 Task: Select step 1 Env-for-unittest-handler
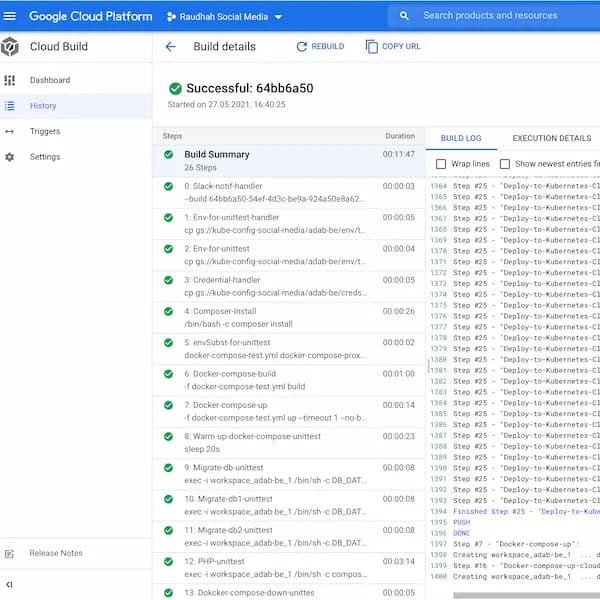289,224
